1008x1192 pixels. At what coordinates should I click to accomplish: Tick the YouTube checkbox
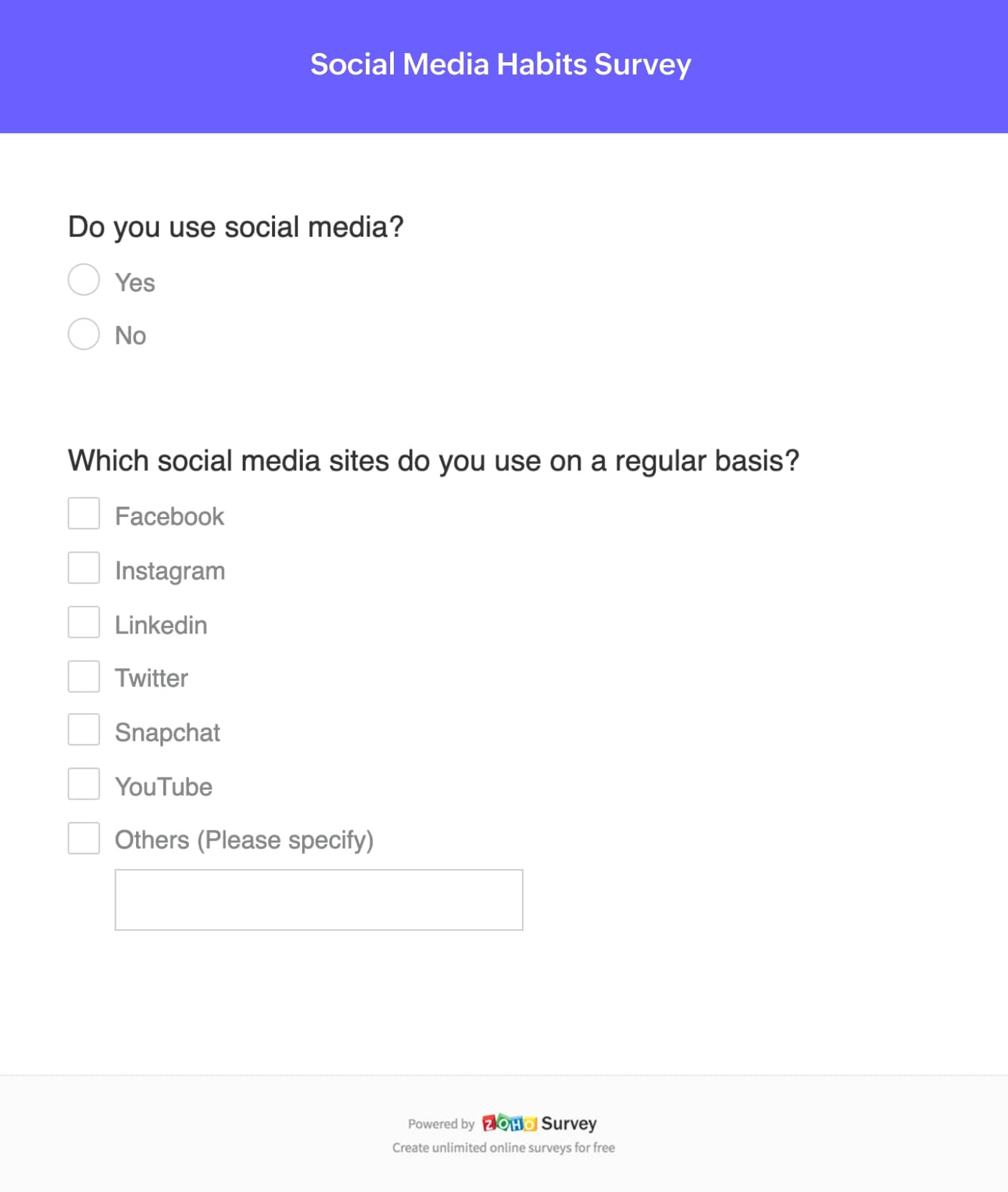[x=84, y=785]
